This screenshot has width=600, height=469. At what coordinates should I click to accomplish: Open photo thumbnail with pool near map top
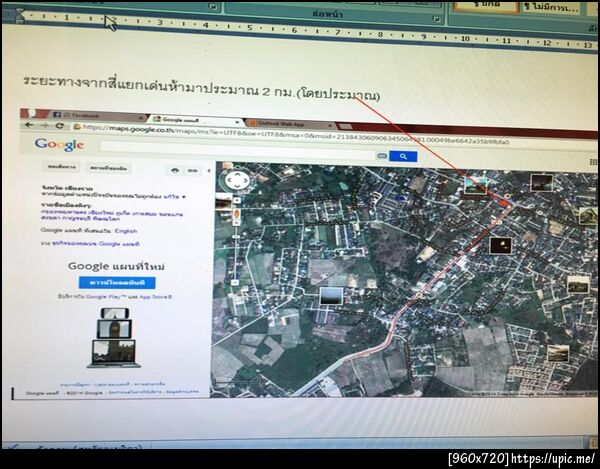[x=475, y=185]
